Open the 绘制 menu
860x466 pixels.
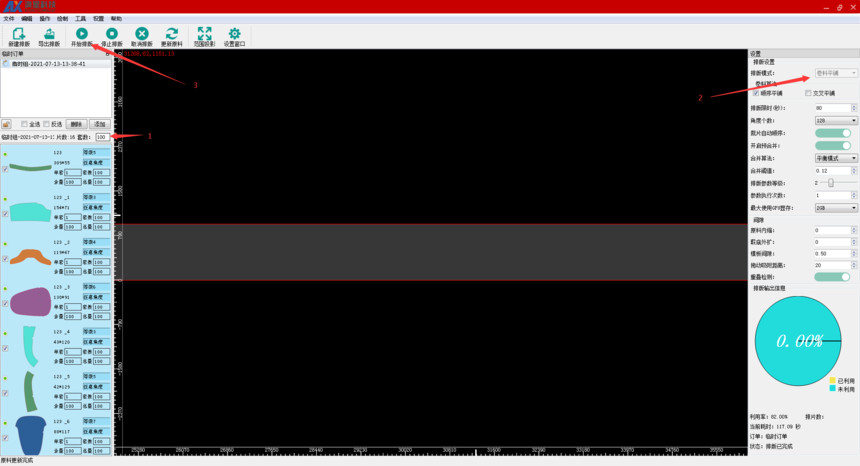click(63, 19)
